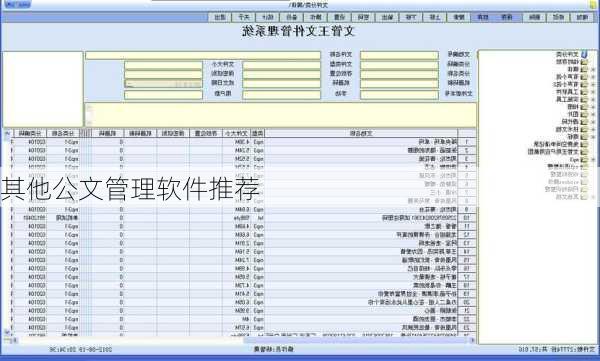Sort by the 分类编码 column header
The width and height of the screenshot is (600, 361).
tap(30, 133)
